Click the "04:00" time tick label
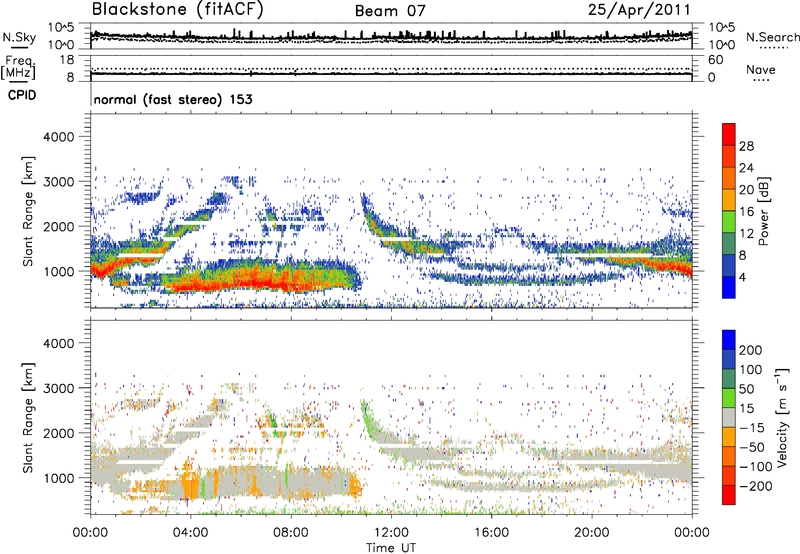800x554 pixels. (x=190, y=533)
